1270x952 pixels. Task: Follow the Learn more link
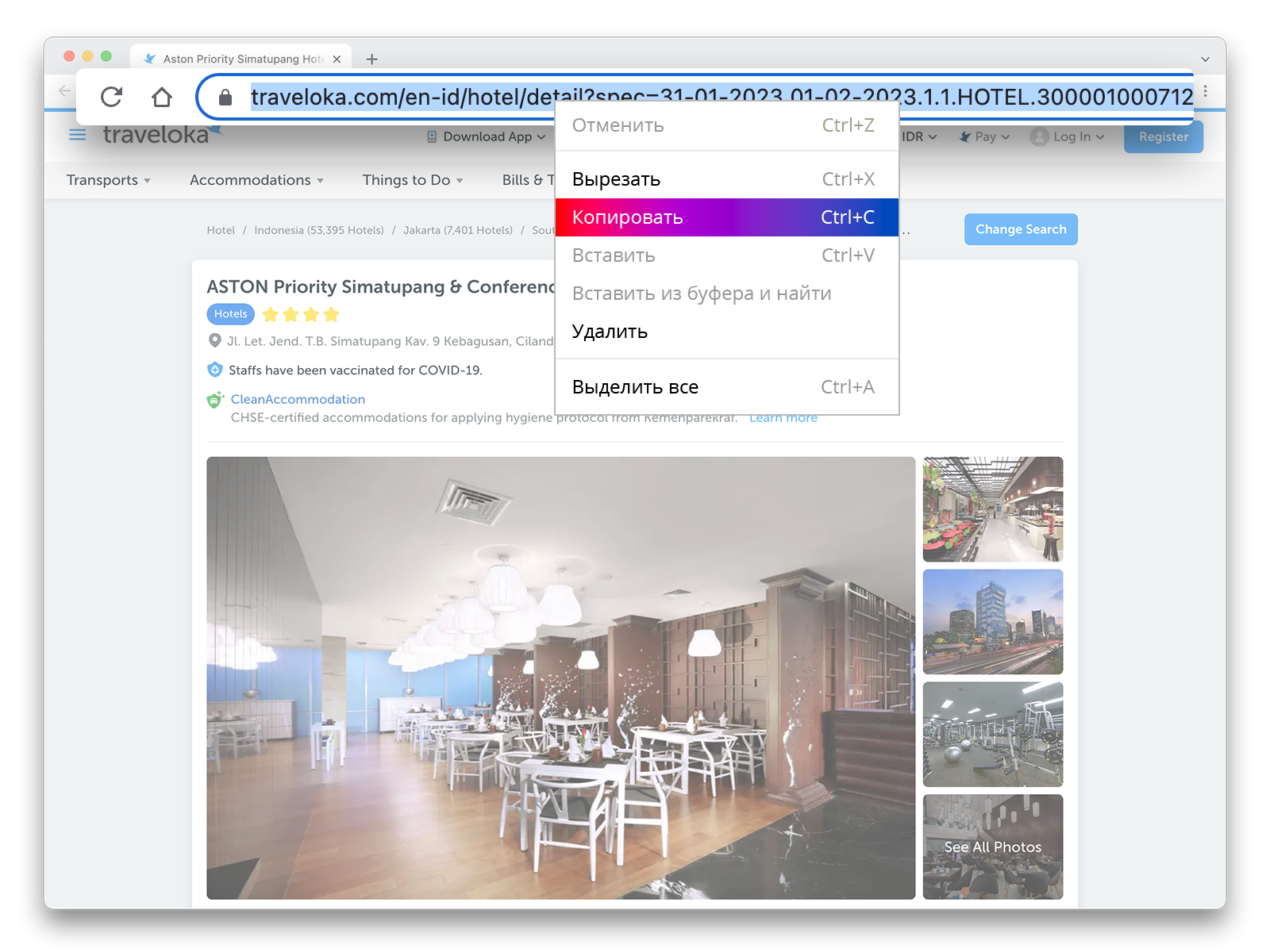783,419
